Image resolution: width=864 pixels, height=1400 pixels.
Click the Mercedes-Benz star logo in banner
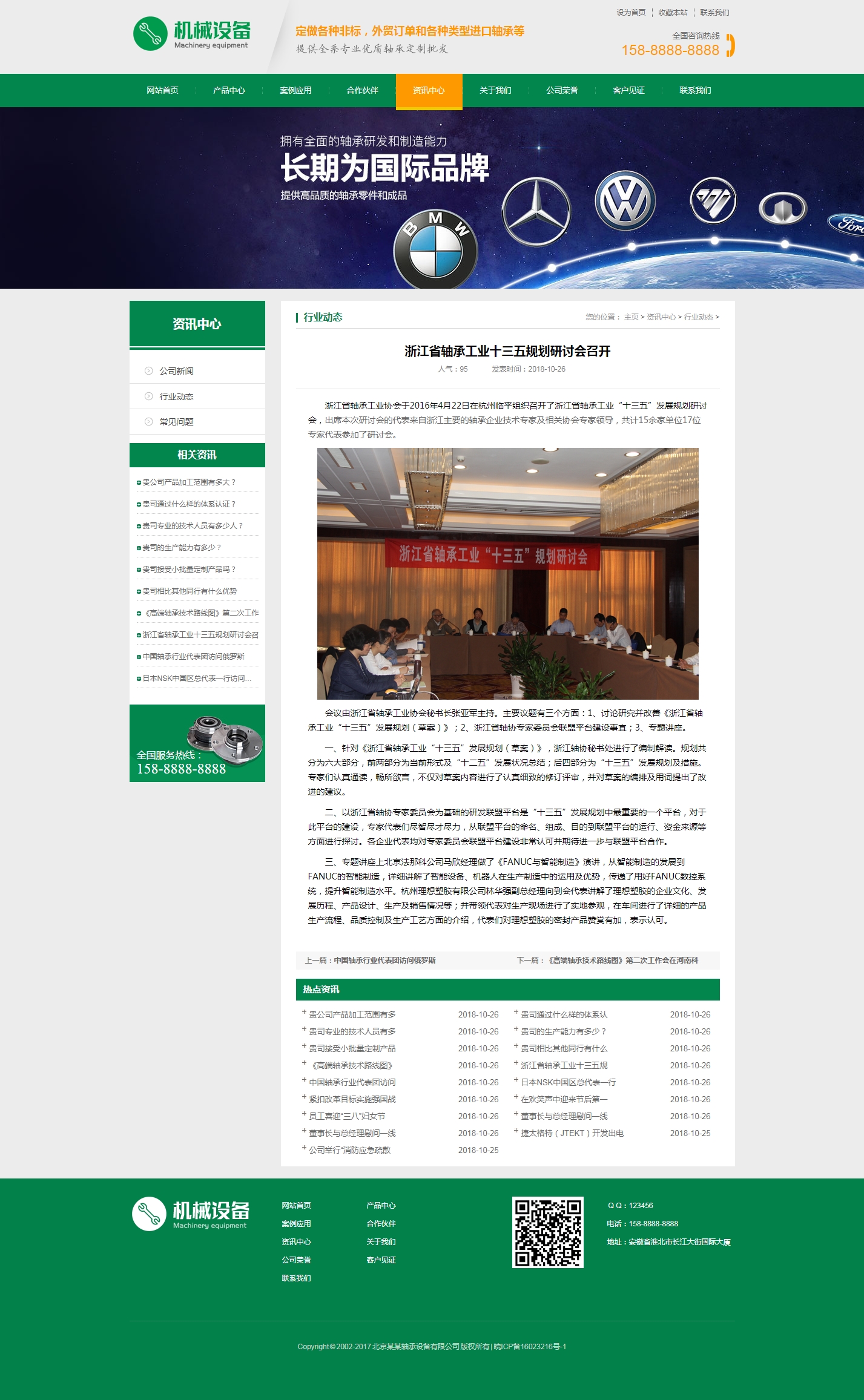536,212
